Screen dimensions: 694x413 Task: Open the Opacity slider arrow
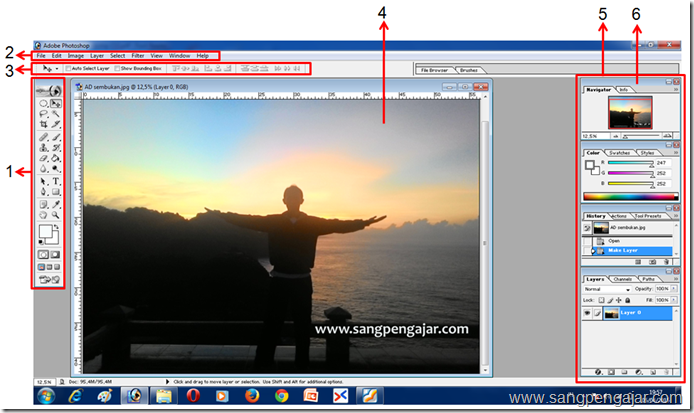tap(674, 289)
